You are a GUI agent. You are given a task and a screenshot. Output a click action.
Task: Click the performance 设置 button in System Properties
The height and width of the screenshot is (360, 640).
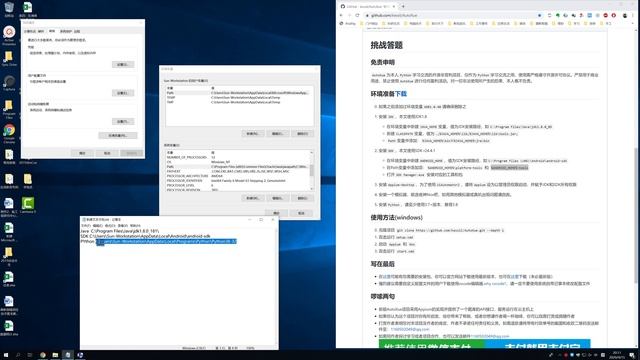point(123,64)
